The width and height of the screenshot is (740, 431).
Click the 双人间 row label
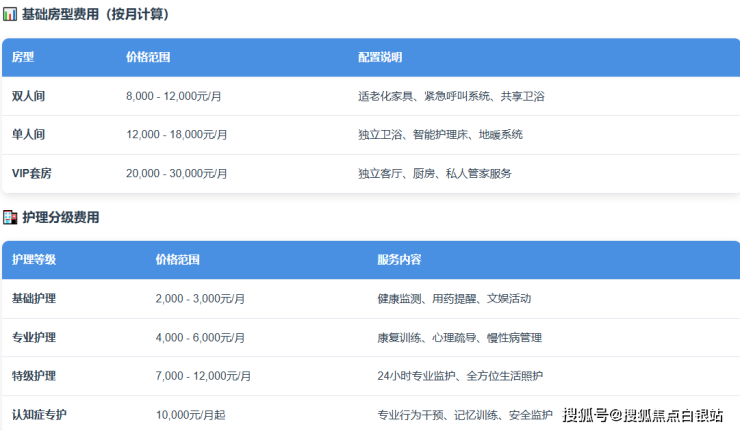coord(28,96)
